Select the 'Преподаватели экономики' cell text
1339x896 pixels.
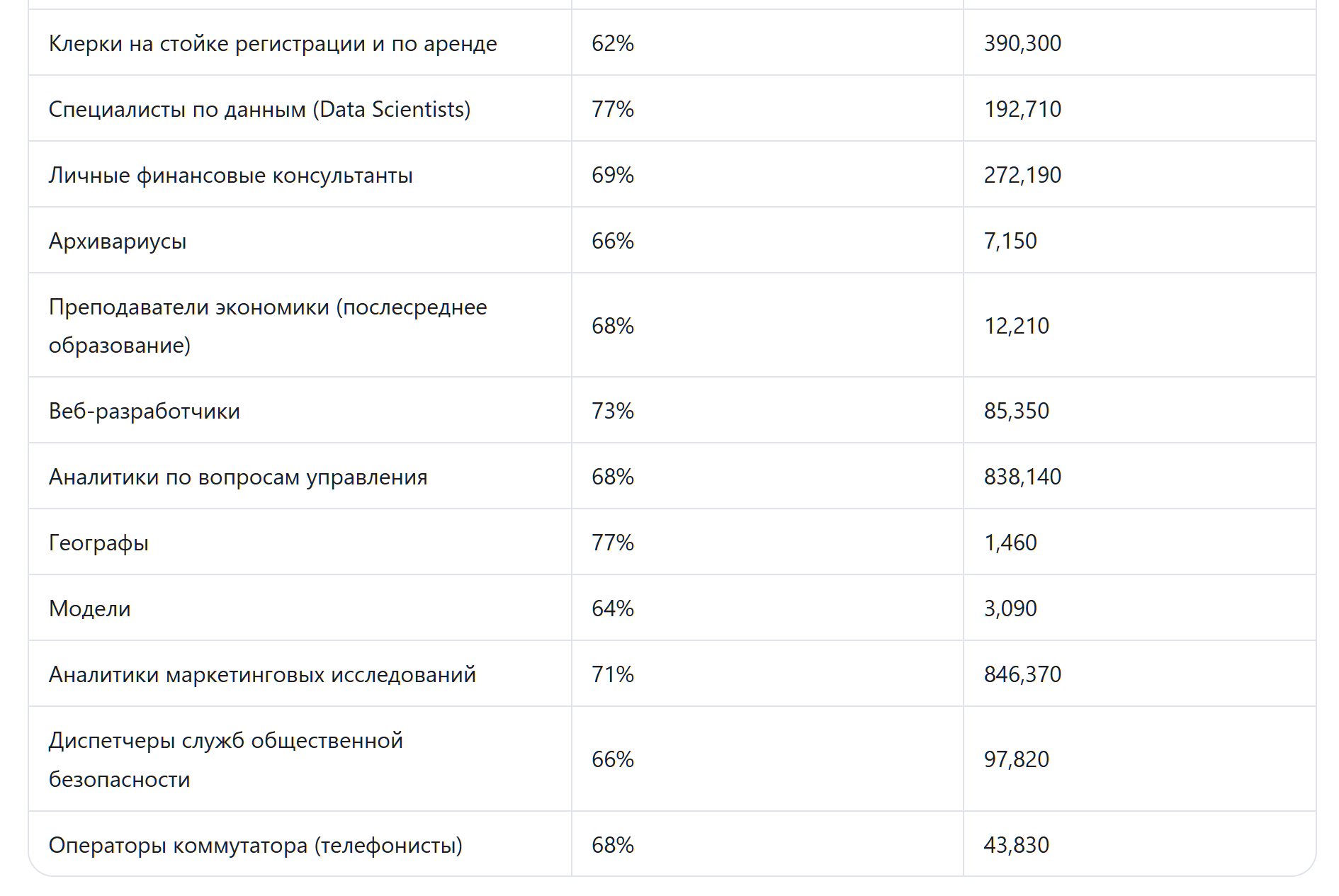coord(268,326)
